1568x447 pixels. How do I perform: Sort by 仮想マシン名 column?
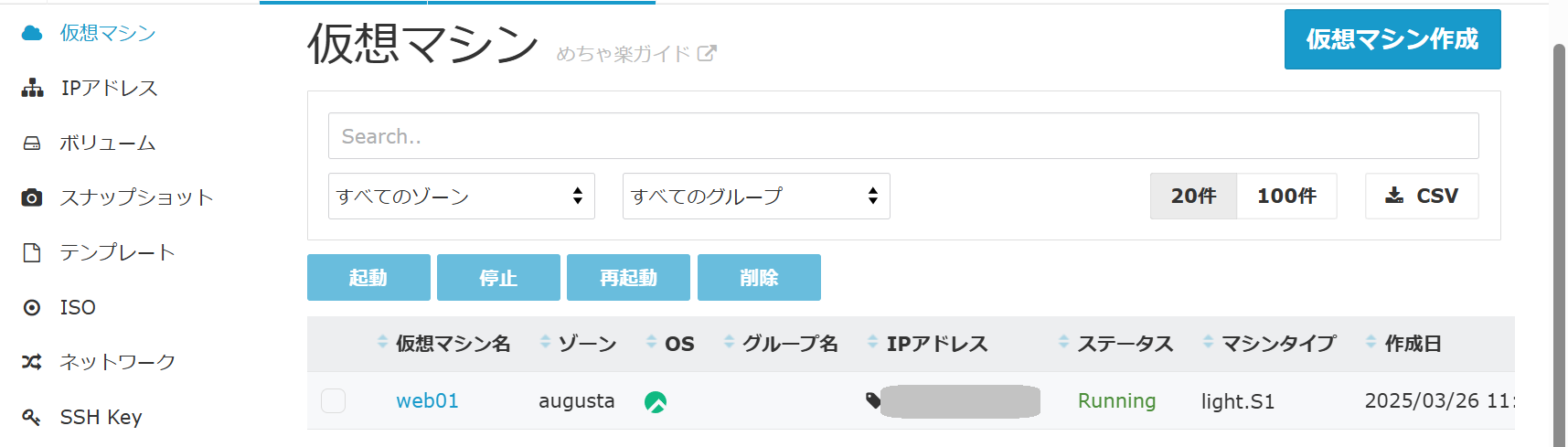coord(453,344)
